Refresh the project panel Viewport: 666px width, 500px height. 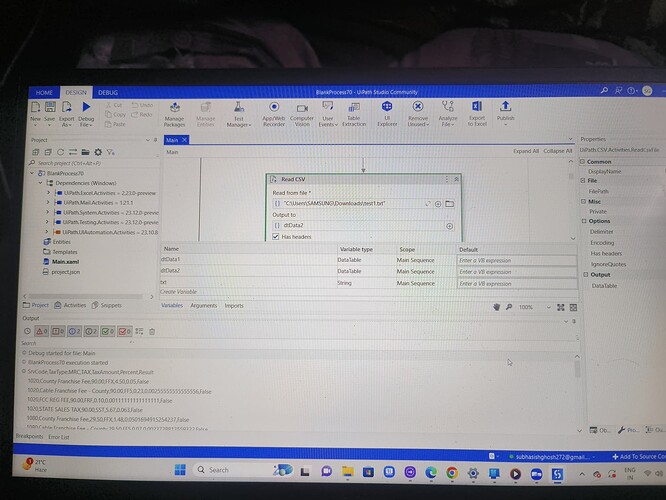tap(60, 152)
